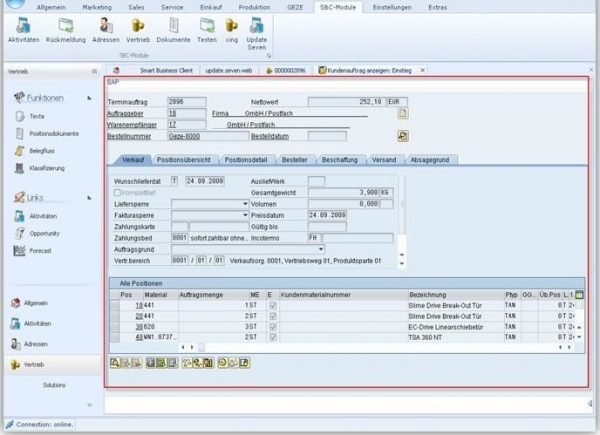
Task: Open Vertrieb in the ribbon
Action: click(x=138, y=30)
